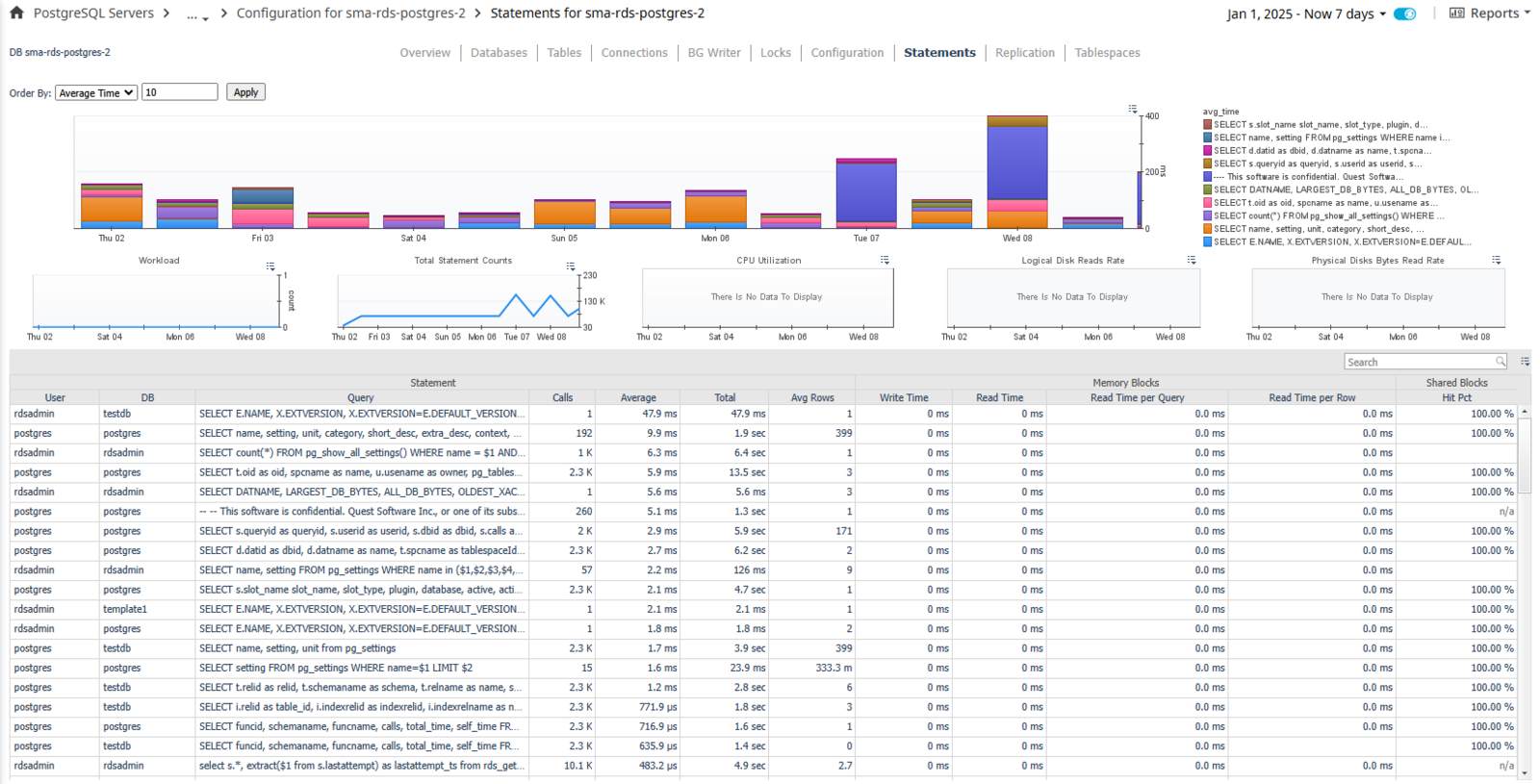Sort by the Query column header

tap(361, 397)
